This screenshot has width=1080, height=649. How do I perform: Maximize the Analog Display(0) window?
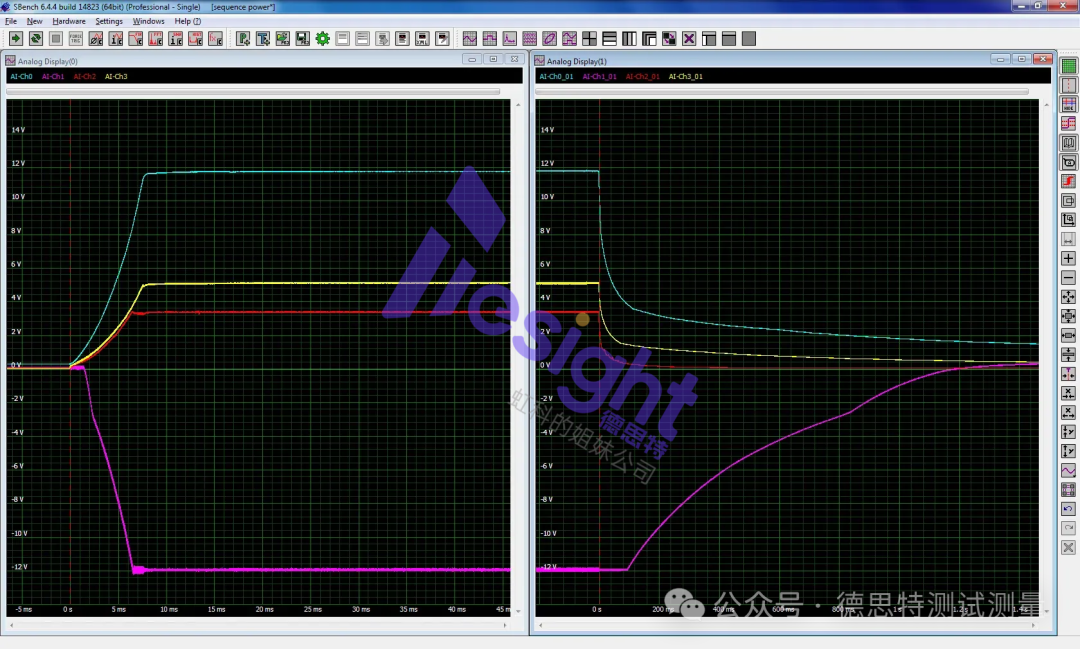point(493,59)
